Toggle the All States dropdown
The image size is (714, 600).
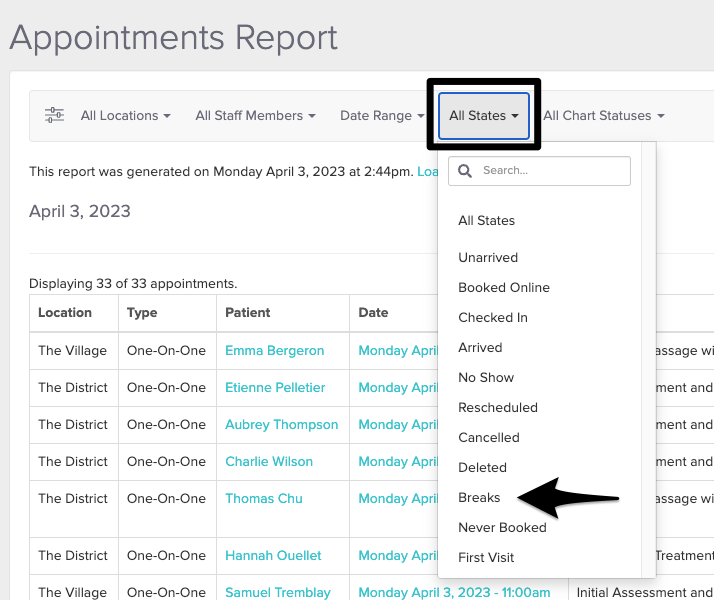pos(484,116)
